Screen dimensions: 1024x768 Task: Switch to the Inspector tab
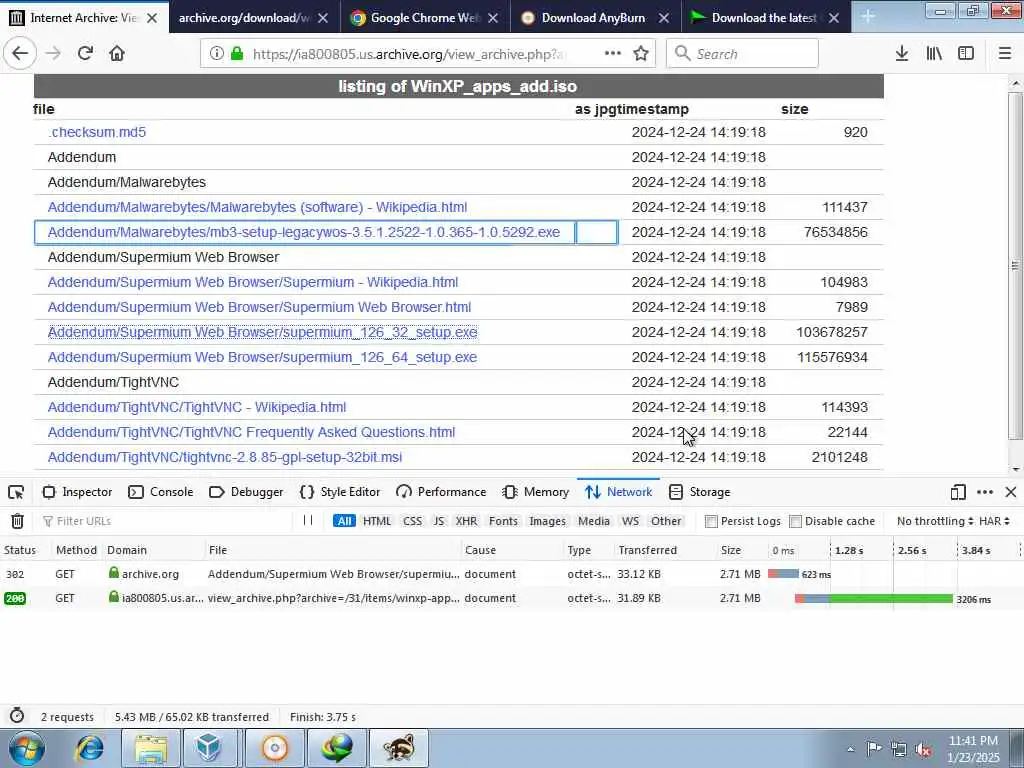(x=77, y=492)
